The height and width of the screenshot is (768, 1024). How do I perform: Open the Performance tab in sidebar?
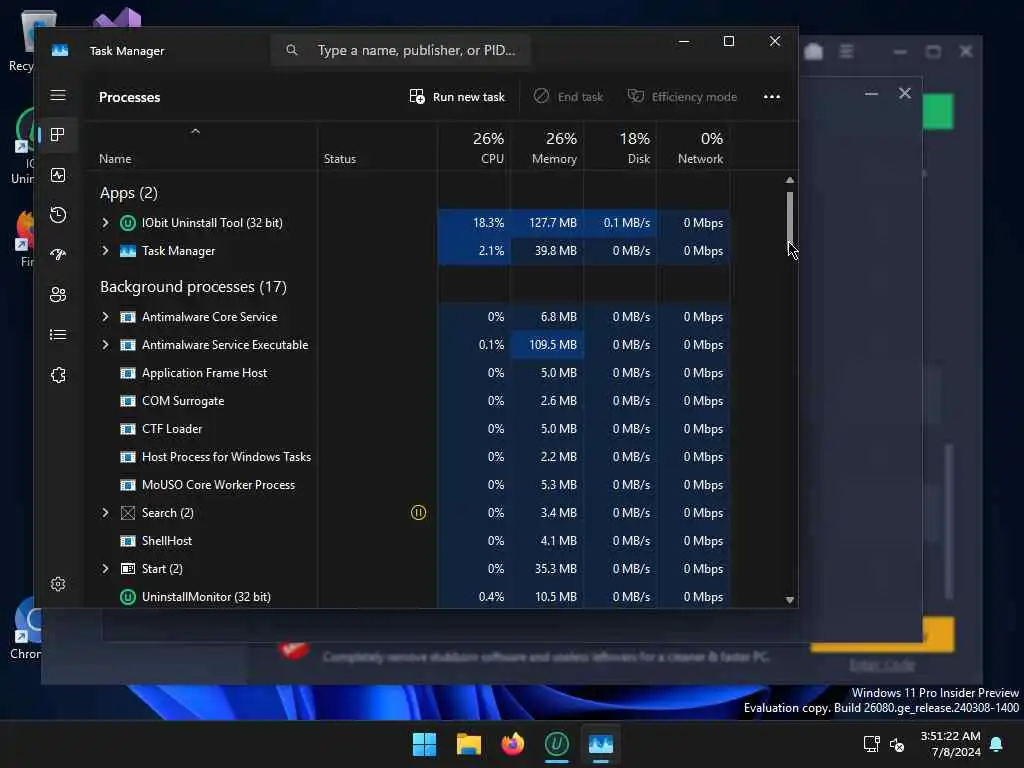pyautogui.click(x=57, y=175)
